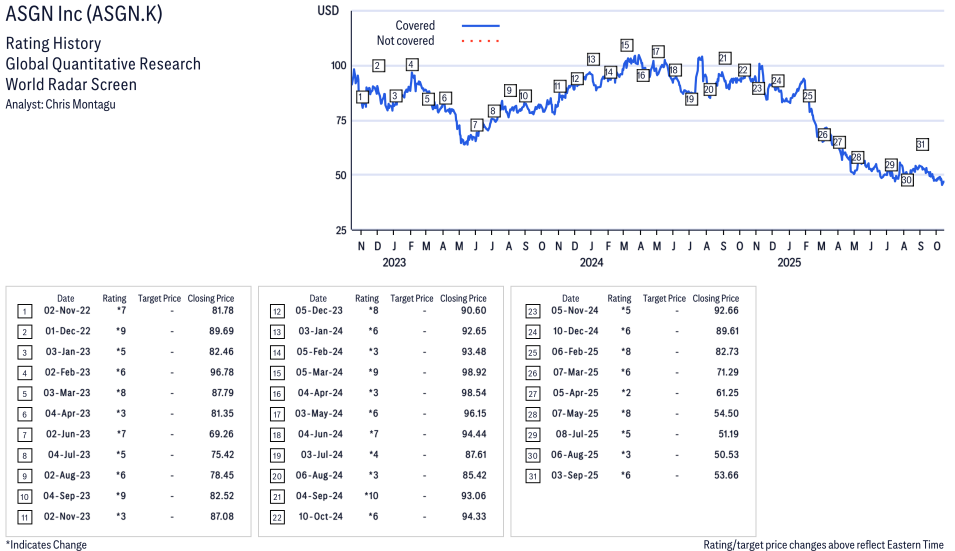Click the Closing Price header in first table
Screen dimensions: 955x551
point(211,298)
